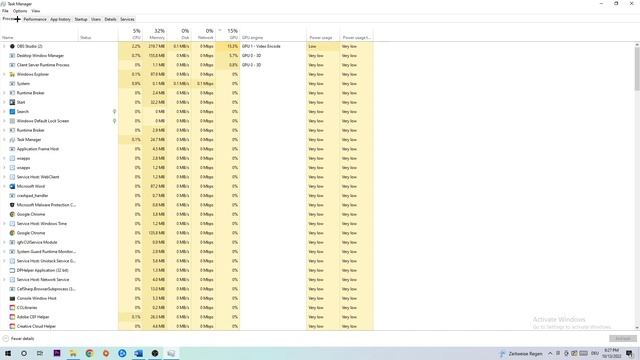Sort processes by the CPU column header

(130, 34)
